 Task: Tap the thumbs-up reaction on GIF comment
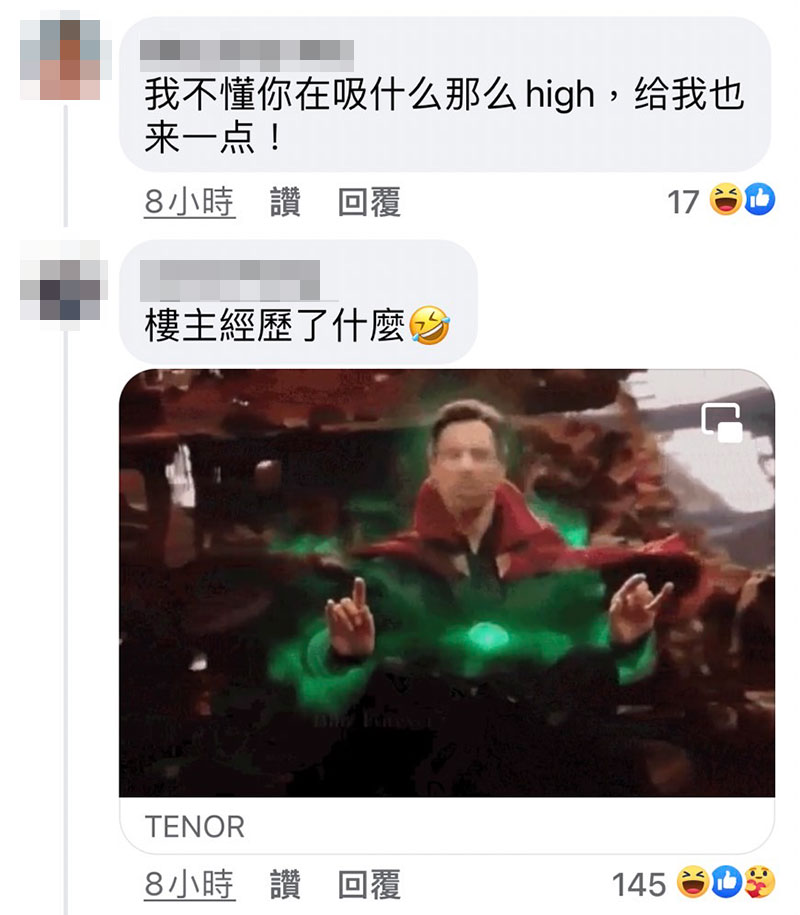(726, 882)
